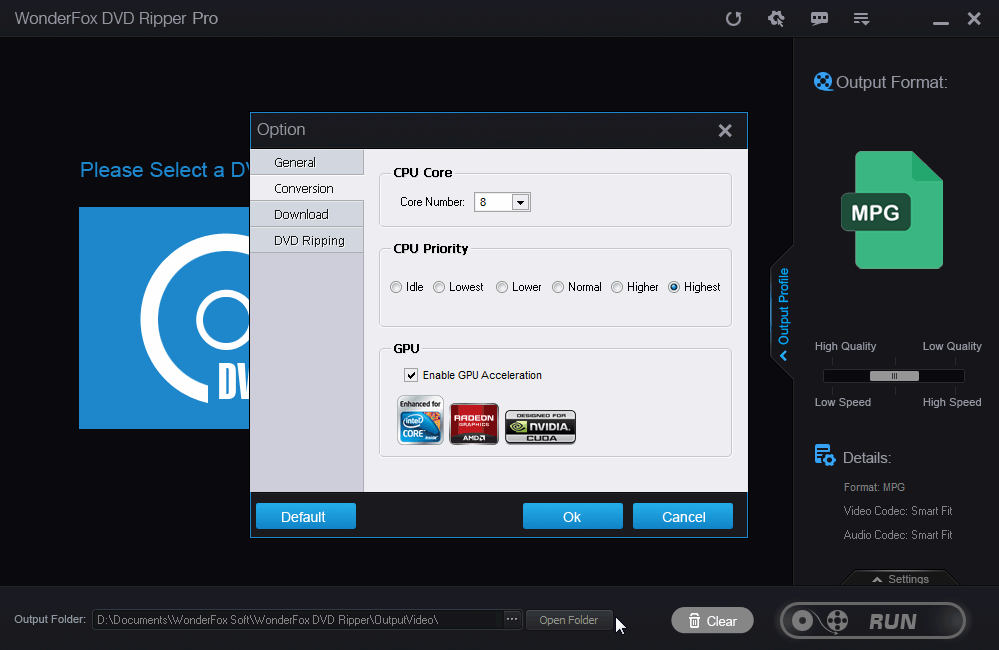Switch to the General tab
Screen dimensions: 999x650
coord(307,162)
